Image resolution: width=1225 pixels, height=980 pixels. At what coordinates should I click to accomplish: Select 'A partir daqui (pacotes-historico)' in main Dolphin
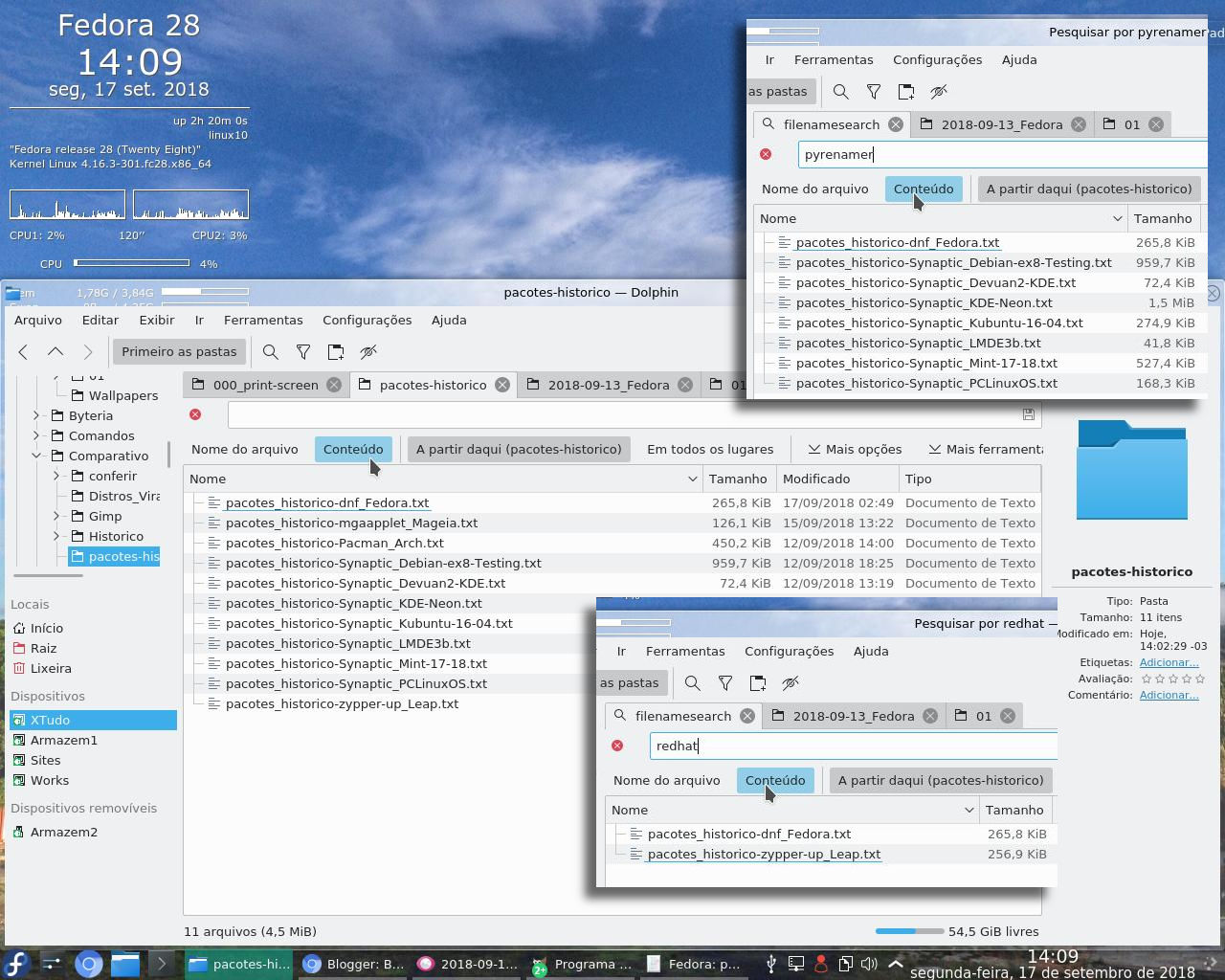tap(519, 449)
